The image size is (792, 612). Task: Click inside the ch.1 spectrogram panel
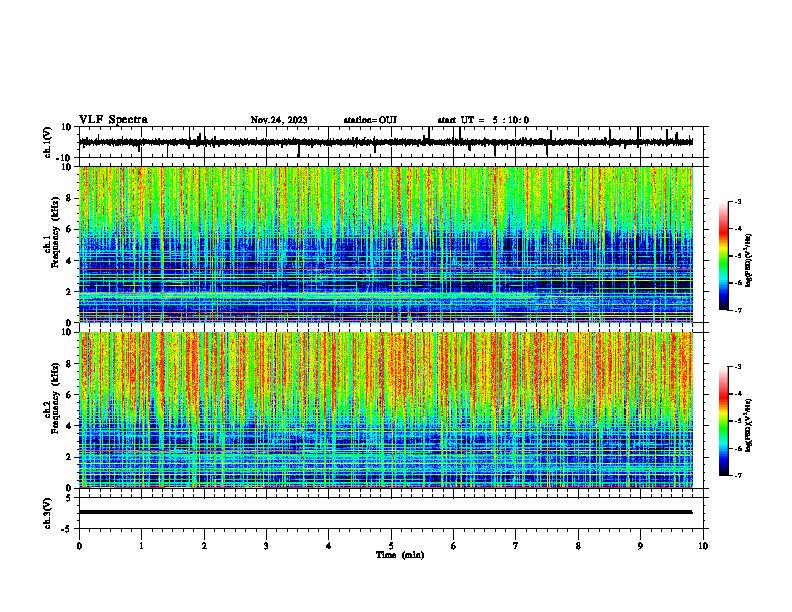pyautogui.click(x=385, y=244)
